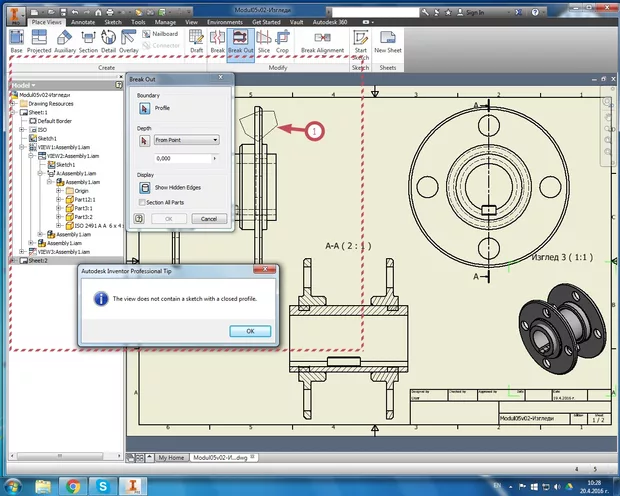Click Cancel in the Break Out dialog
The image size is (620, 496).
[x=208, y=218]
